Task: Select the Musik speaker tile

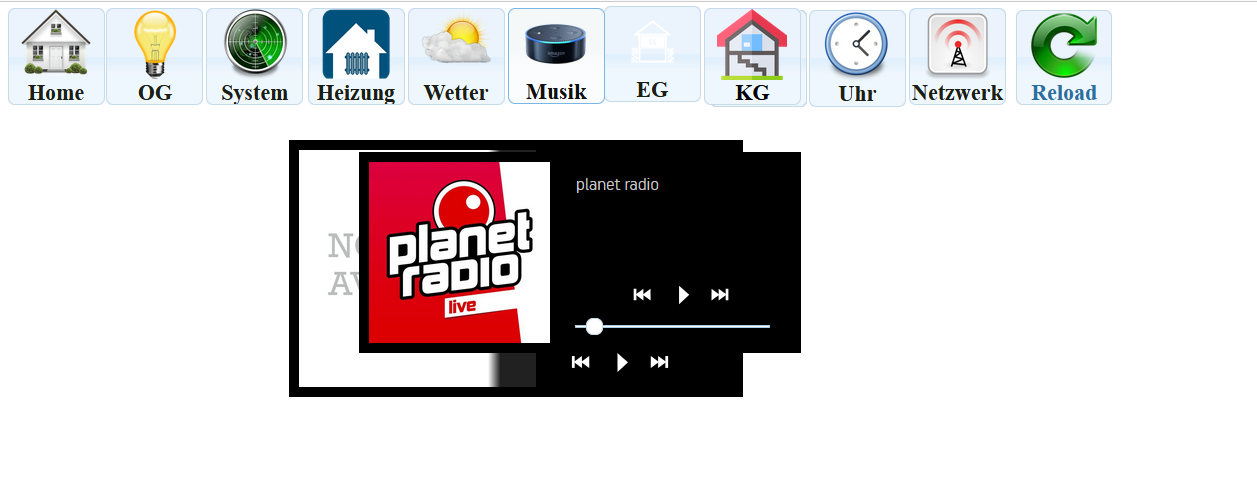Action: pos(556,56)
